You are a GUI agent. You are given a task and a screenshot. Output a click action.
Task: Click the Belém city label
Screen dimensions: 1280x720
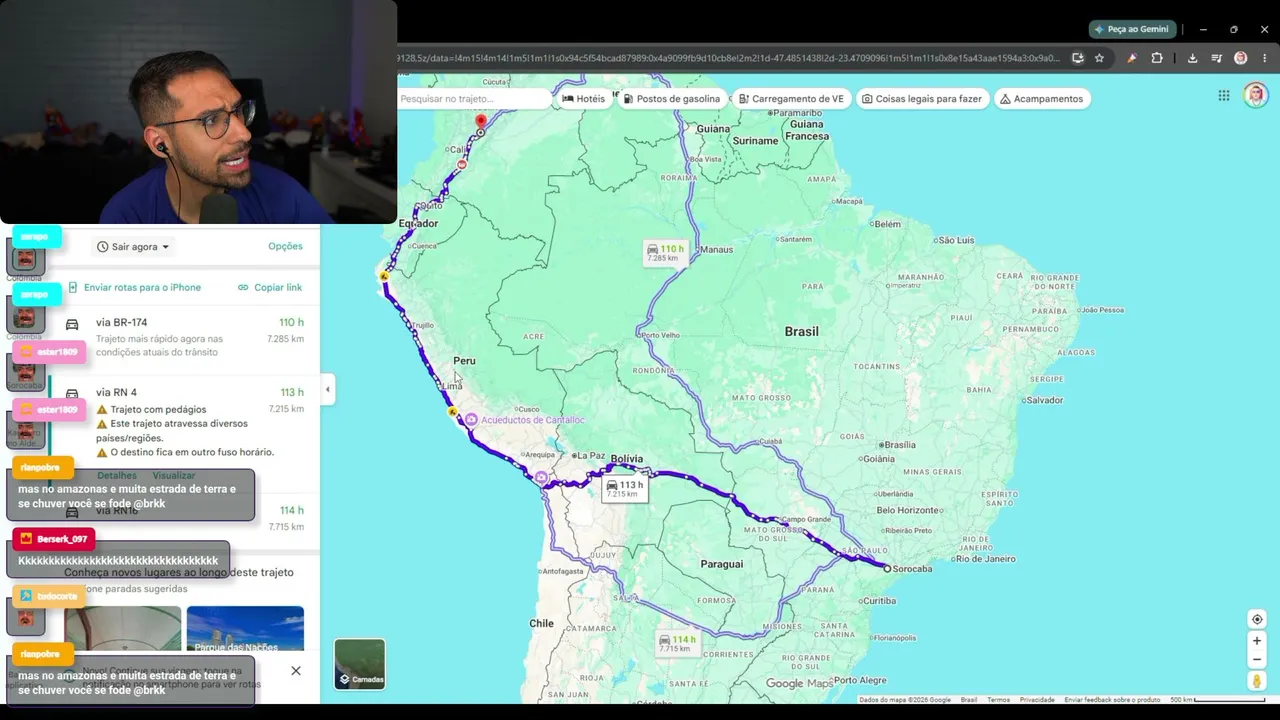point(888,224)
